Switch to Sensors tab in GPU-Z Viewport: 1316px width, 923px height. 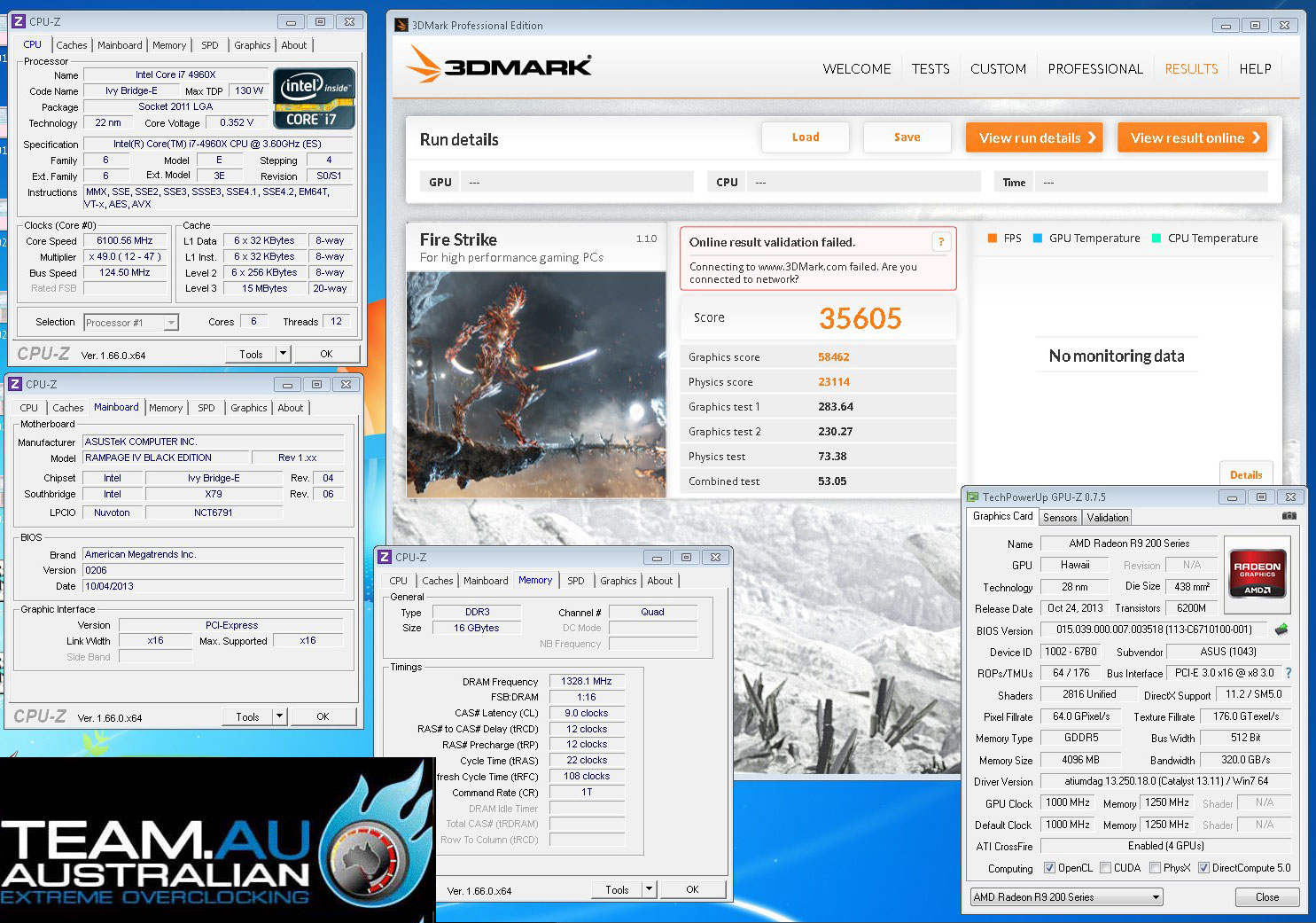pyautogui.click(x=1060, y=518)
